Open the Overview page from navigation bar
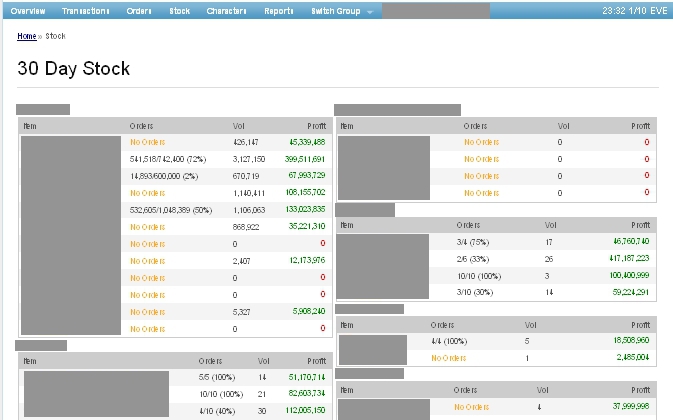 pyautogui.click(x=28, y=11)
